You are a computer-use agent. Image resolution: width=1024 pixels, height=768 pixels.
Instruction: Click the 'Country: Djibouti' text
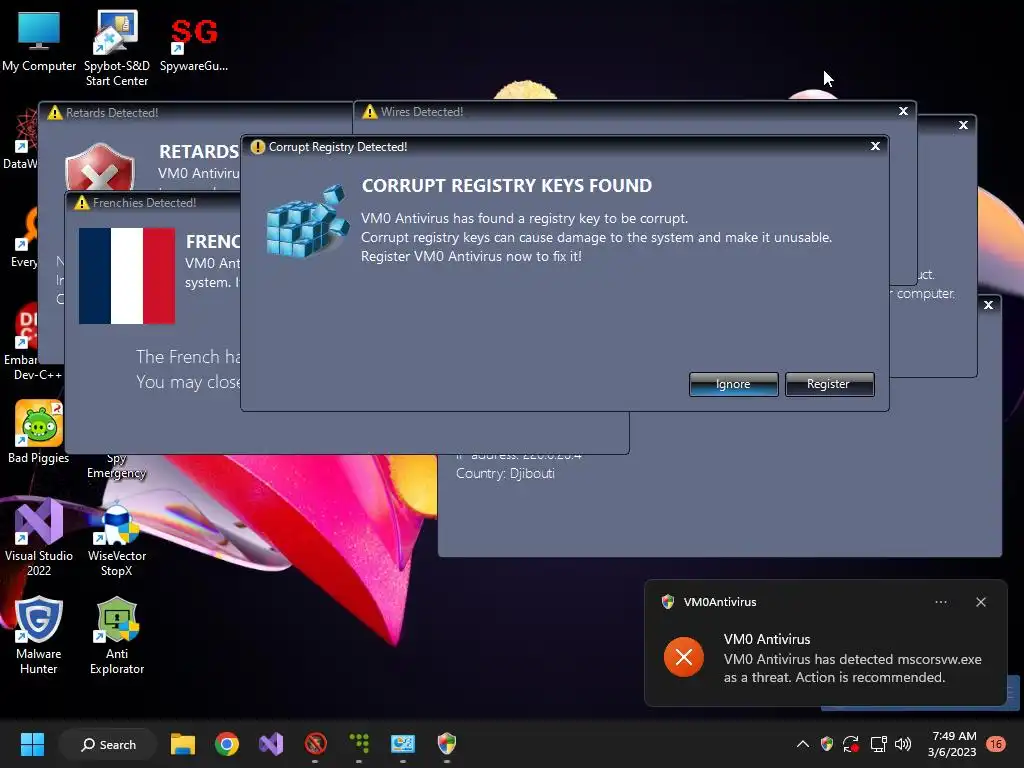(x=505, y=473)
